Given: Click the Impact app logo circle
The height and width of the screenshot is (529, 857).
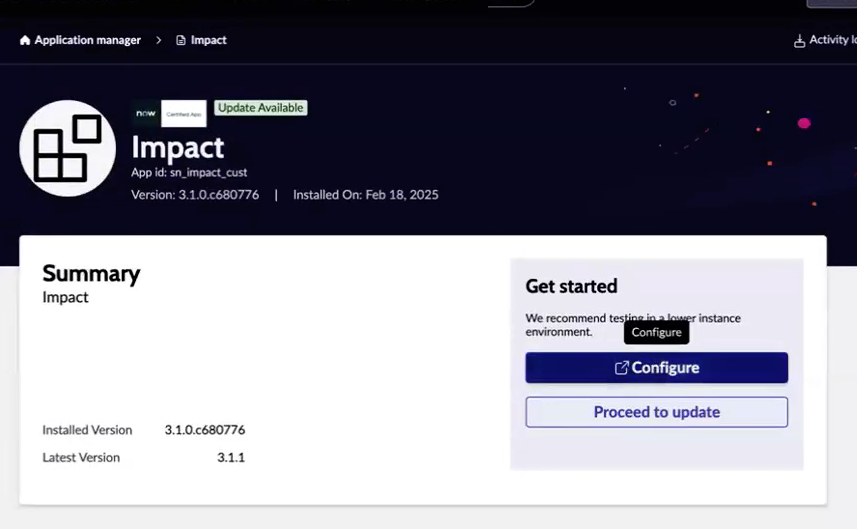Looking at the screenshot, I should pyautogui.click(x=68, y=148).
